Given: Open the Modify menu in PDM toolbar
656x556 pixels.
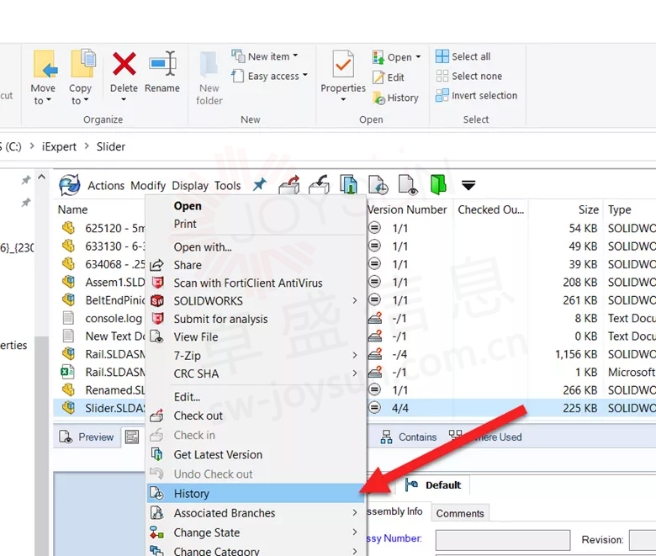Looking at the screenshot, I should (x=148, y=185).
